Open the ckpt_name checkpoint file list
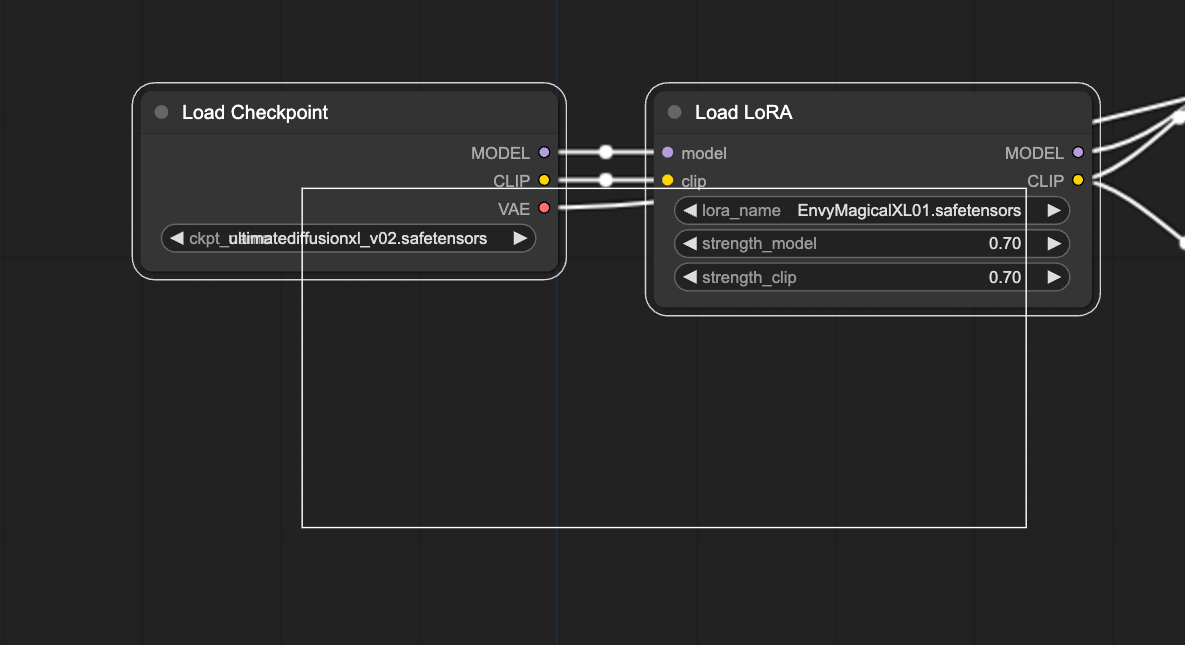 [x=348, y=238]
